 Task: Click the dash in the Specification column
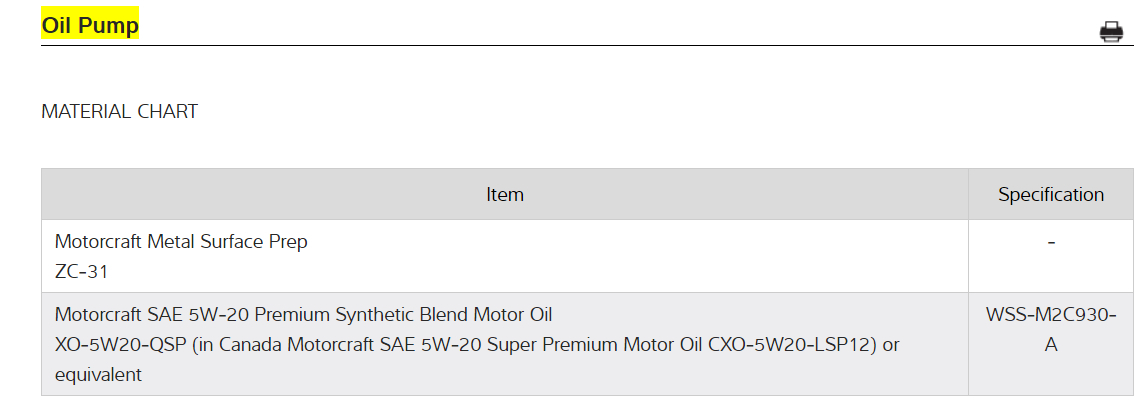[x=1050, y=241]
